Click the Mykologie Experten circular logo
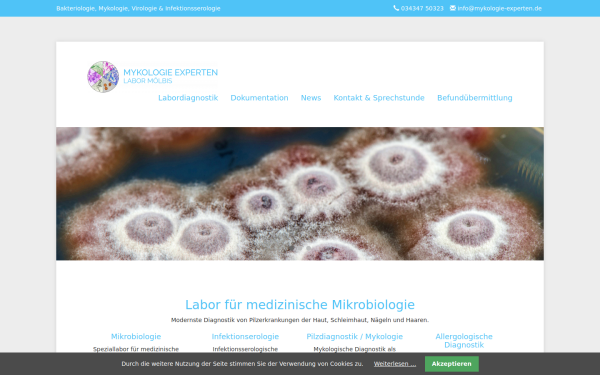 tap(103, 77)
